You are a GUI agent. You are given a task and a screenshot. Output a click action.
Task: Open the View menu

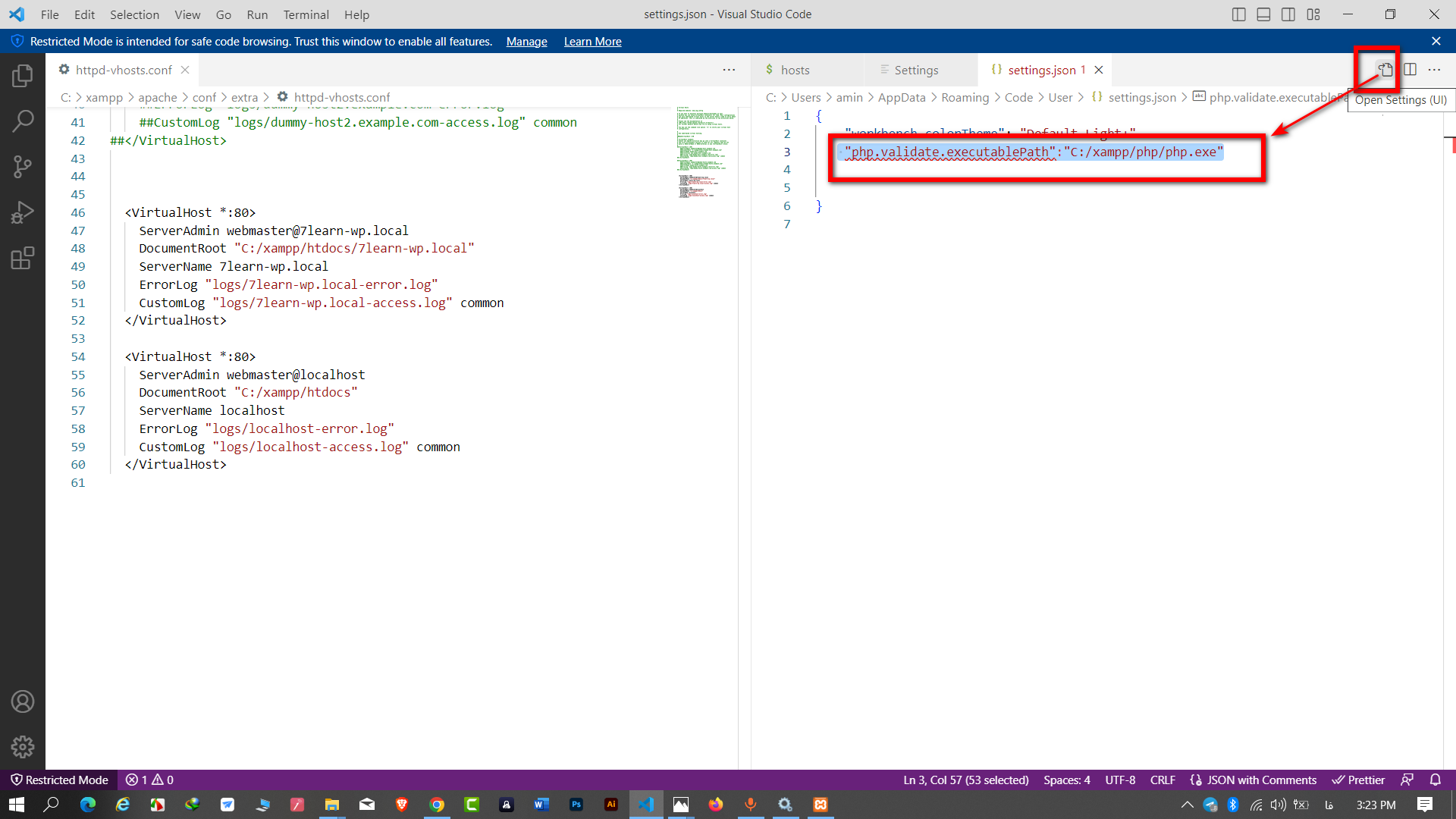pyautogui.click(x=187, y=14)
